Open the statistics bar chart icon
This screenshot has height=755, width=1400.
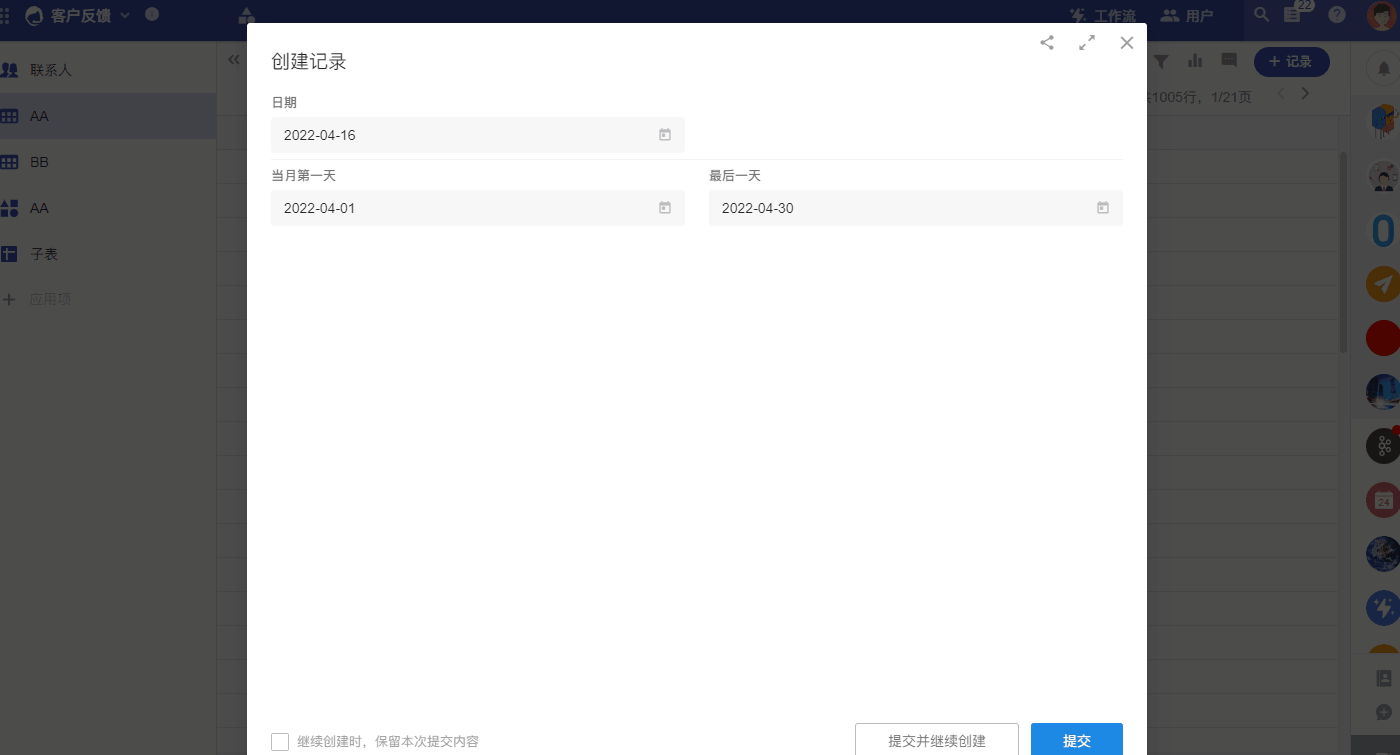coord(1195,62)
